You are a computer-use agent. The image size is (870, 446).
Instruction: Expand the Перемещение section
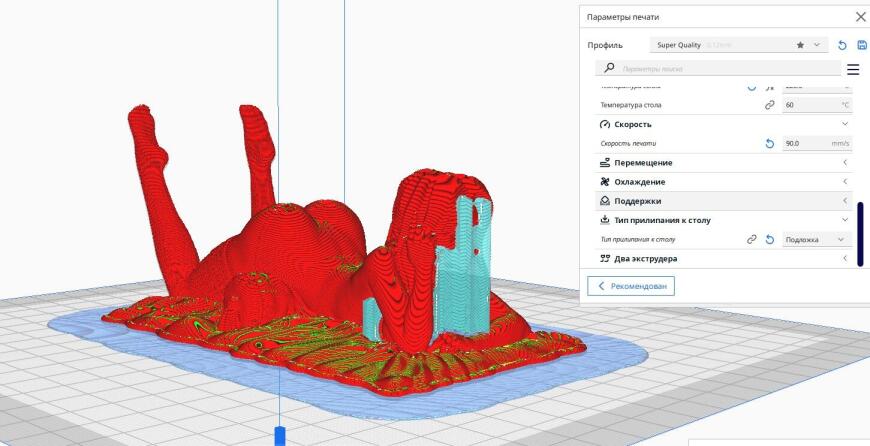tap(845, 163)
